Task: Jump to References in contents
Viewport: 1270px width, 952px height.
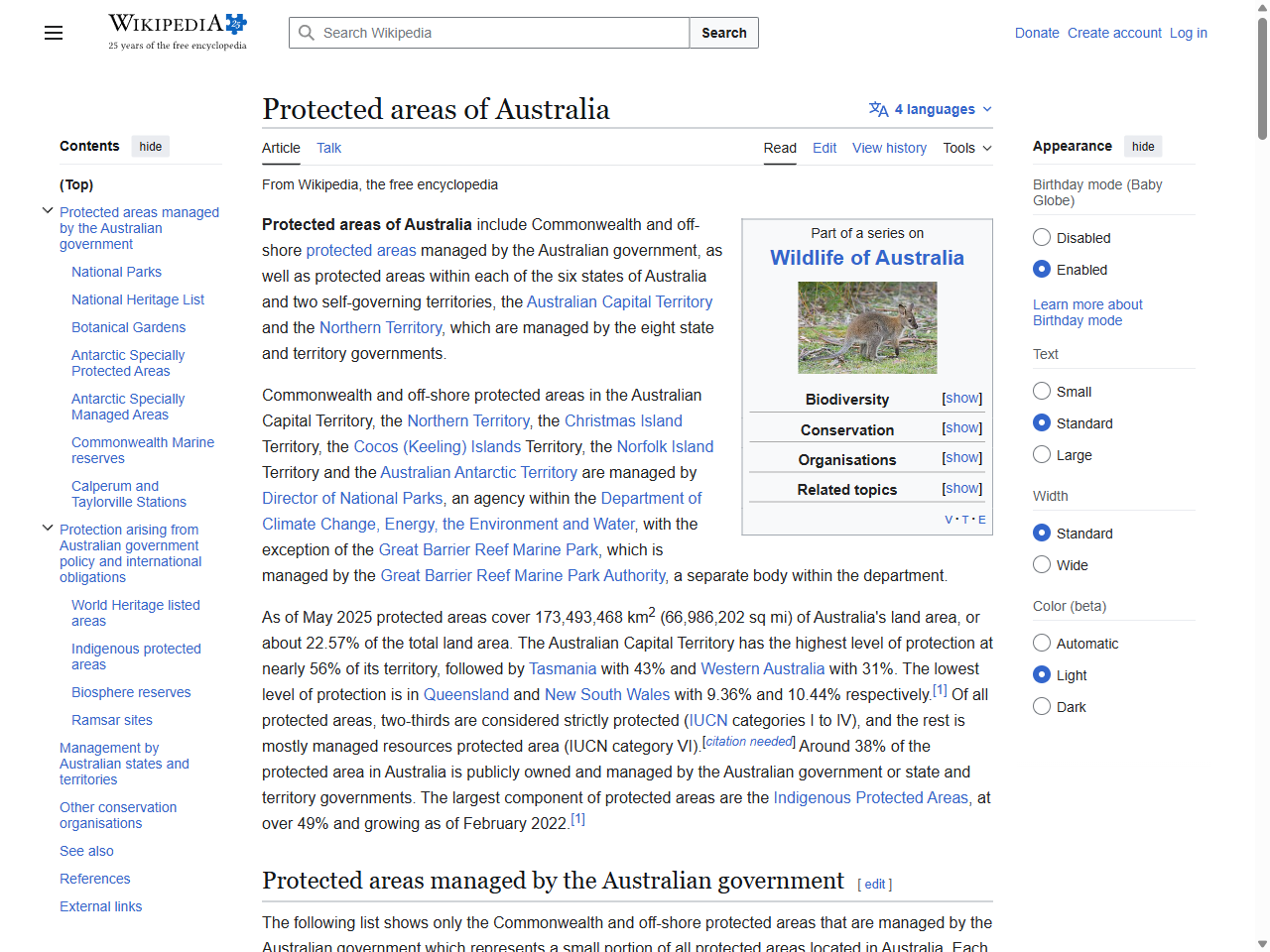Action: 94,879
